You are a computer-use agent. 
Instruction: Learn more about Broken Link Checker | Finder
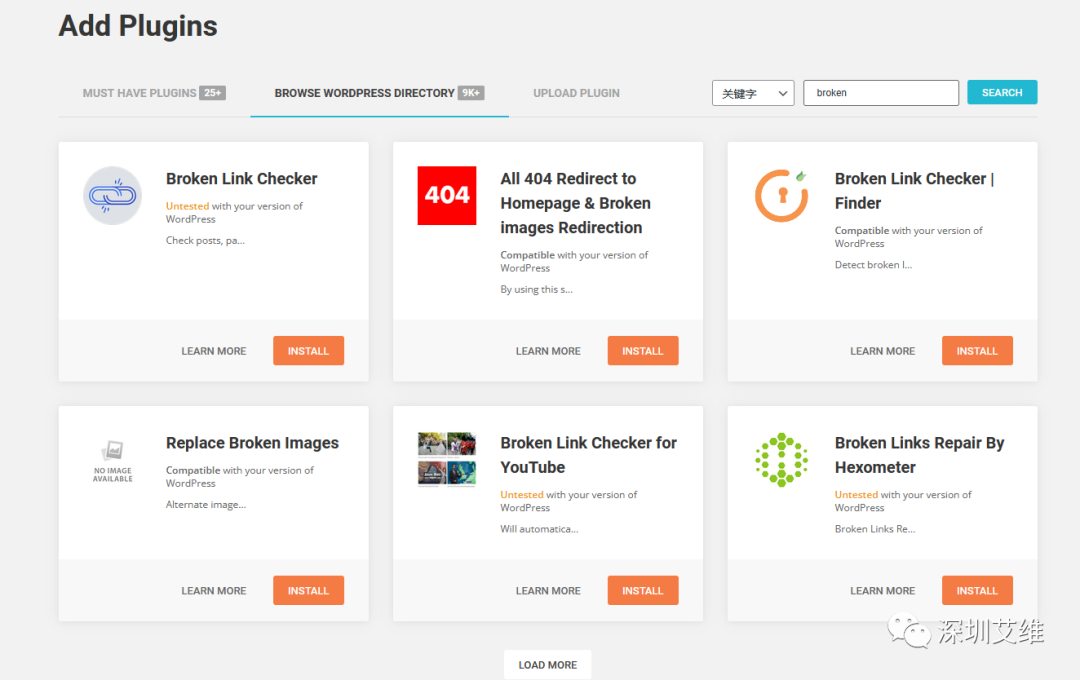pyautogui.click(x=882, y=351)
